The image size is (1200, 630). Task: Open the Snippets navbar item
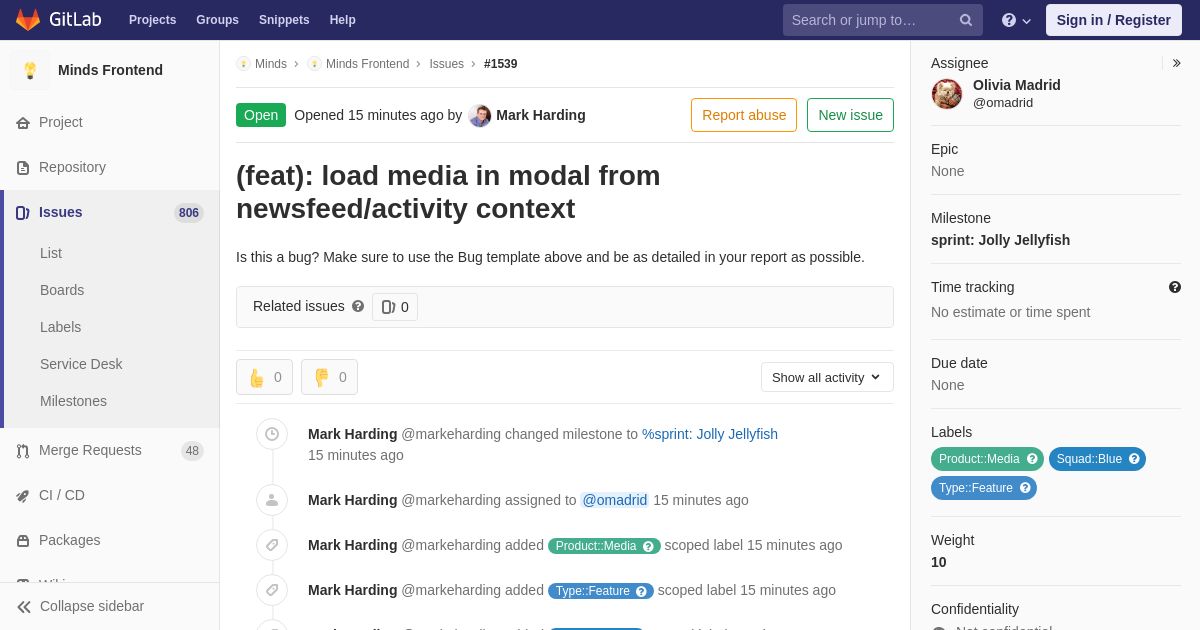(284, 20)
